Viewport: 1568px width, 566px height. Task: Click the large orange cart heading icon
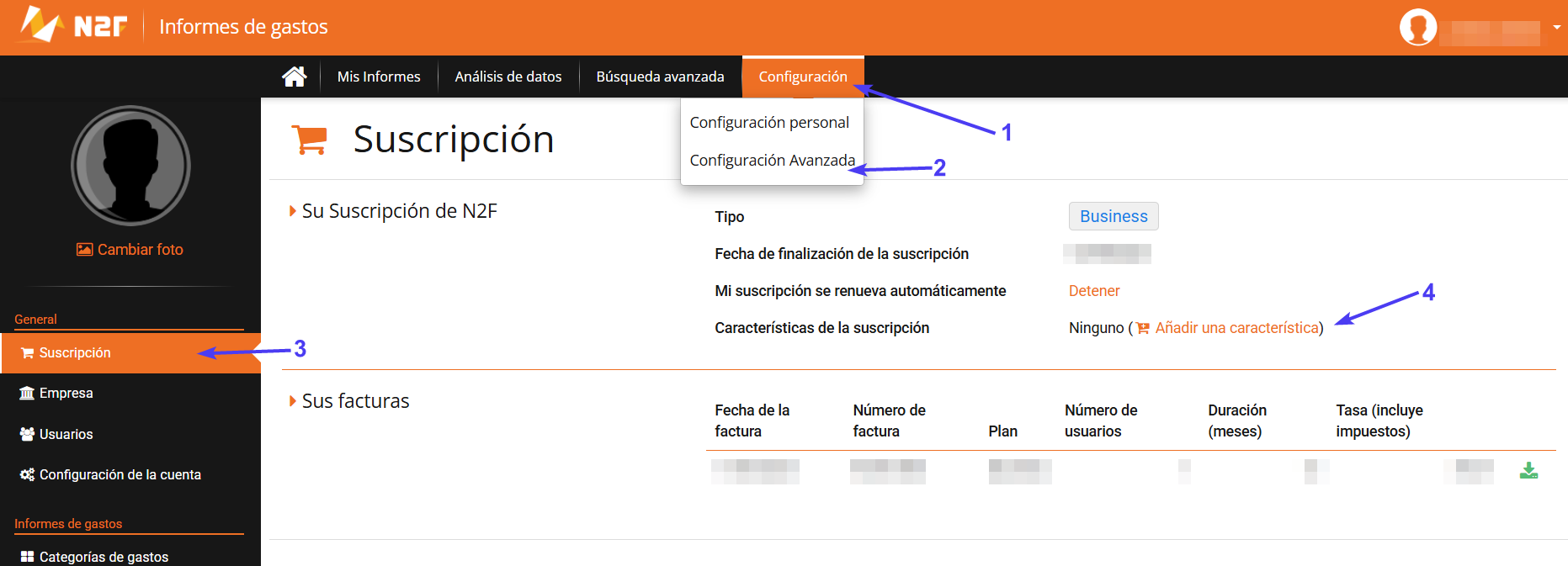[x=310, y=140]
